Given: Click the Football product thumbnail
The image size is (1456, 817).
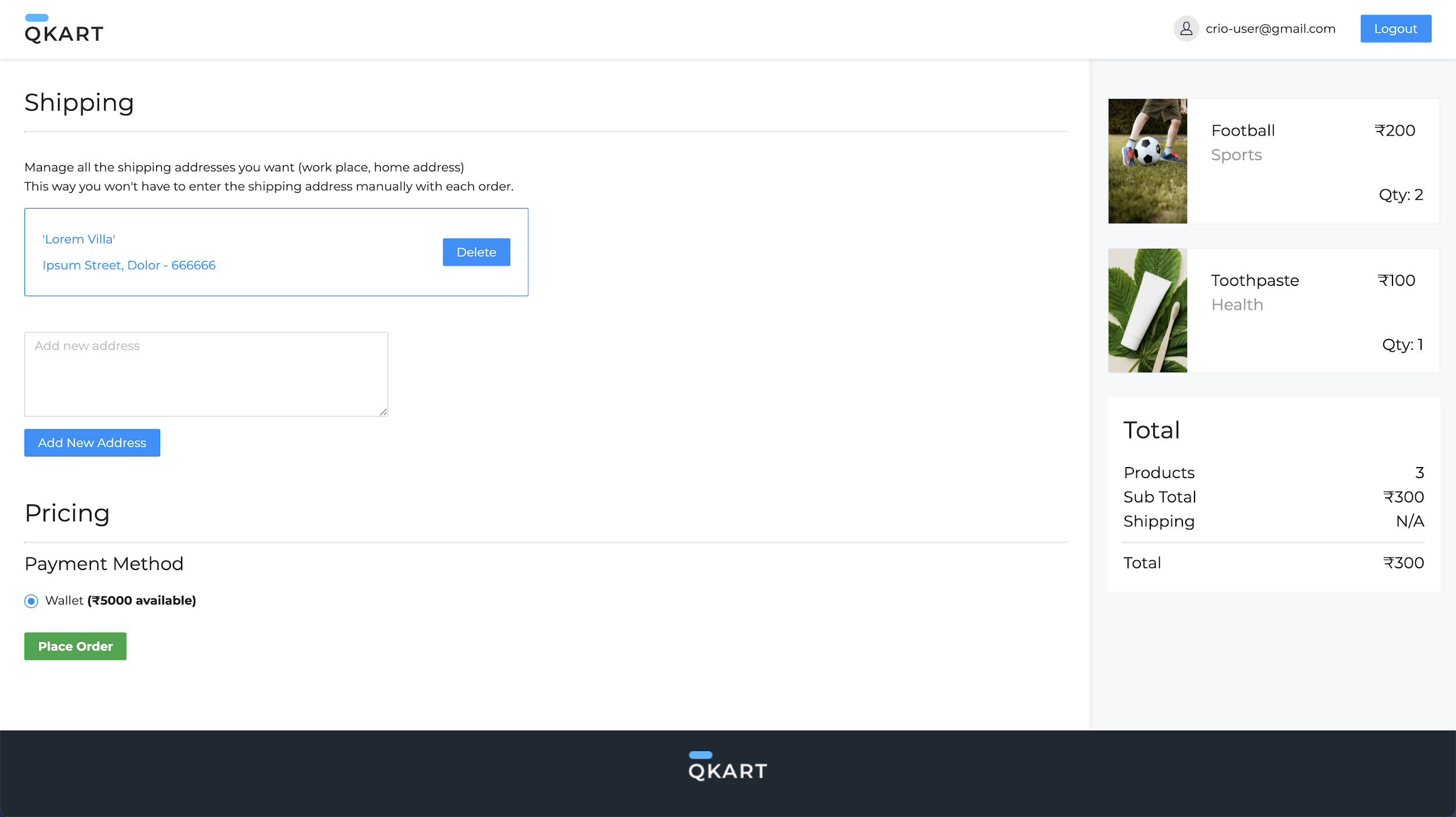Looking at the screenshot, I should coord(1147,161).
